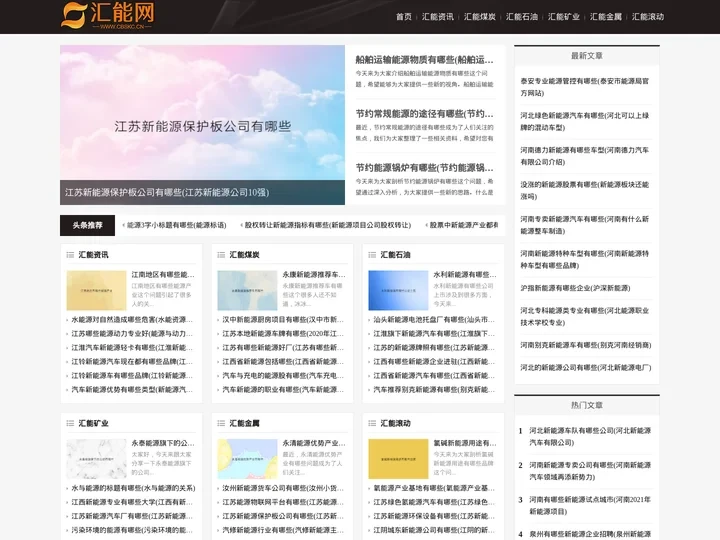This screenshot has width=720, height=540.
Task: Click the list icon beside 汇能石油 heading
Action: [x=372, y=255]
